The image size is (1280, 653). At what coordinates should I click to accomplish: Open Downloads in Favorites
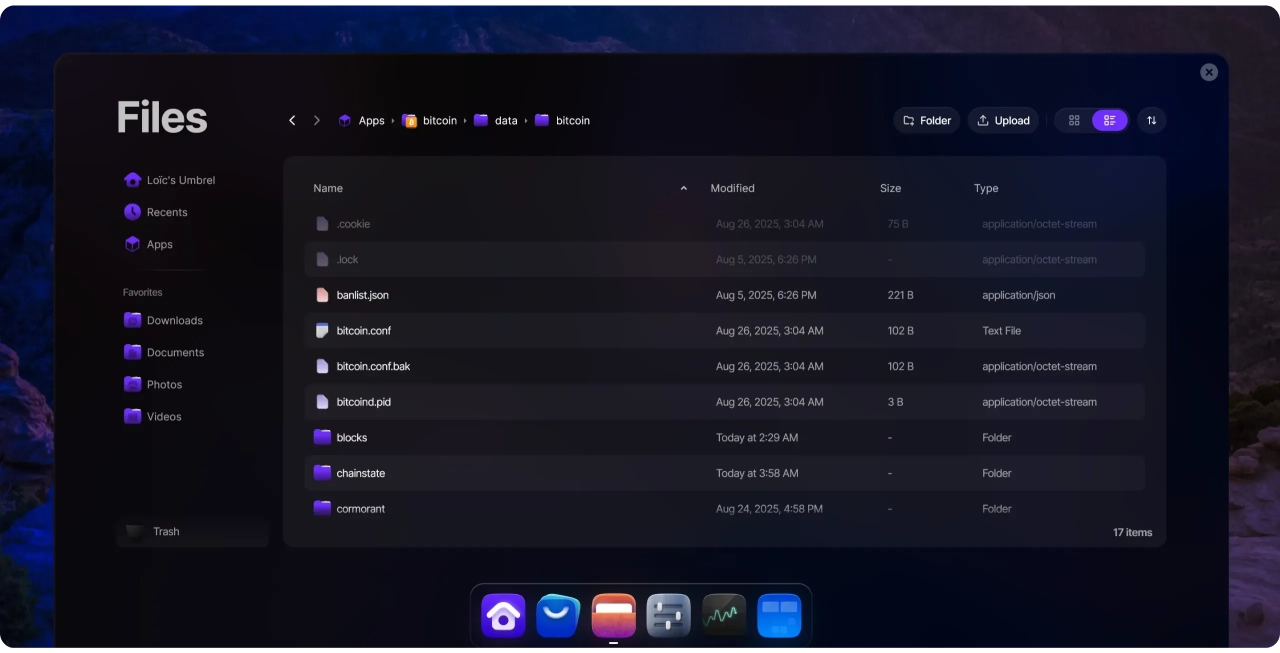(174, 320)
